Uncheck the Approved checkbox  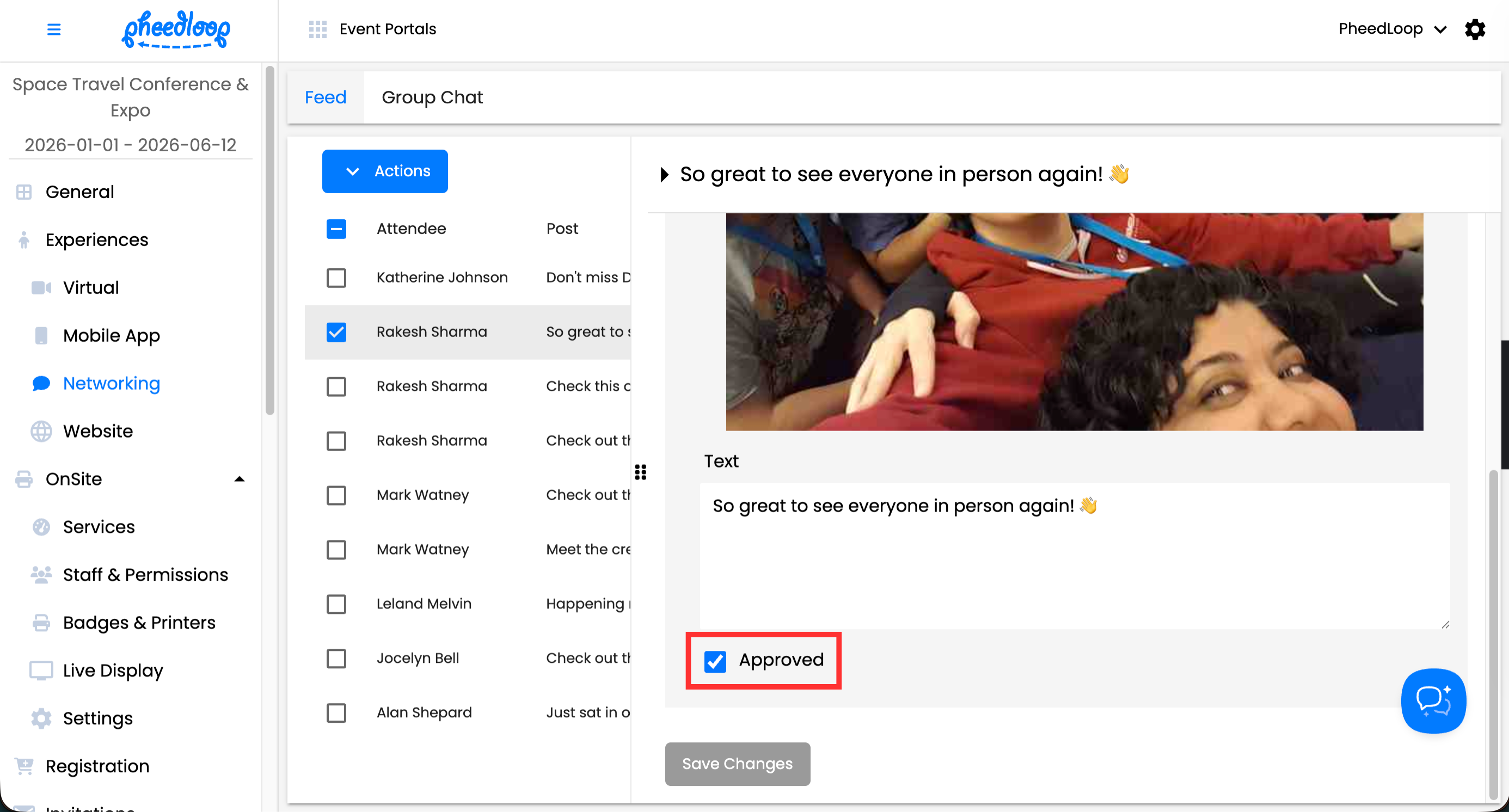click(x=715, y=661)
